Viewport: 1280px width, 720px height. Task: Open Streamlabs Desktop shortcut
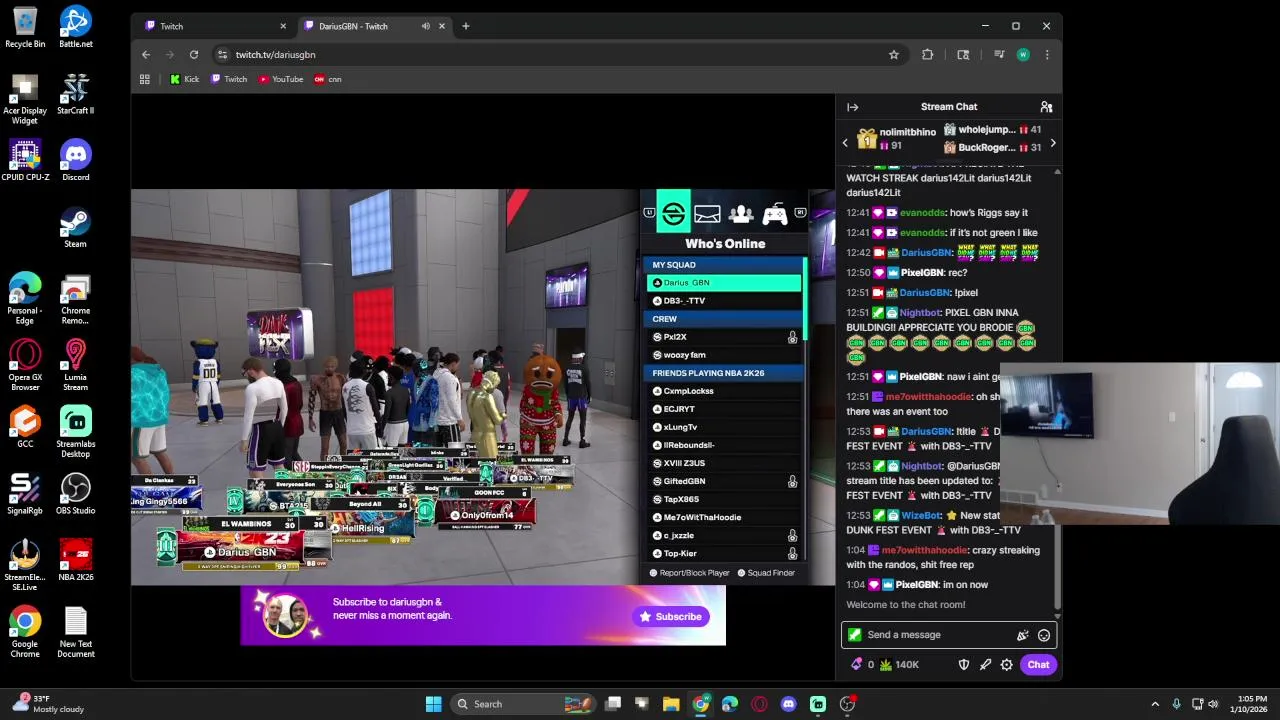click(x=76, y=432)
